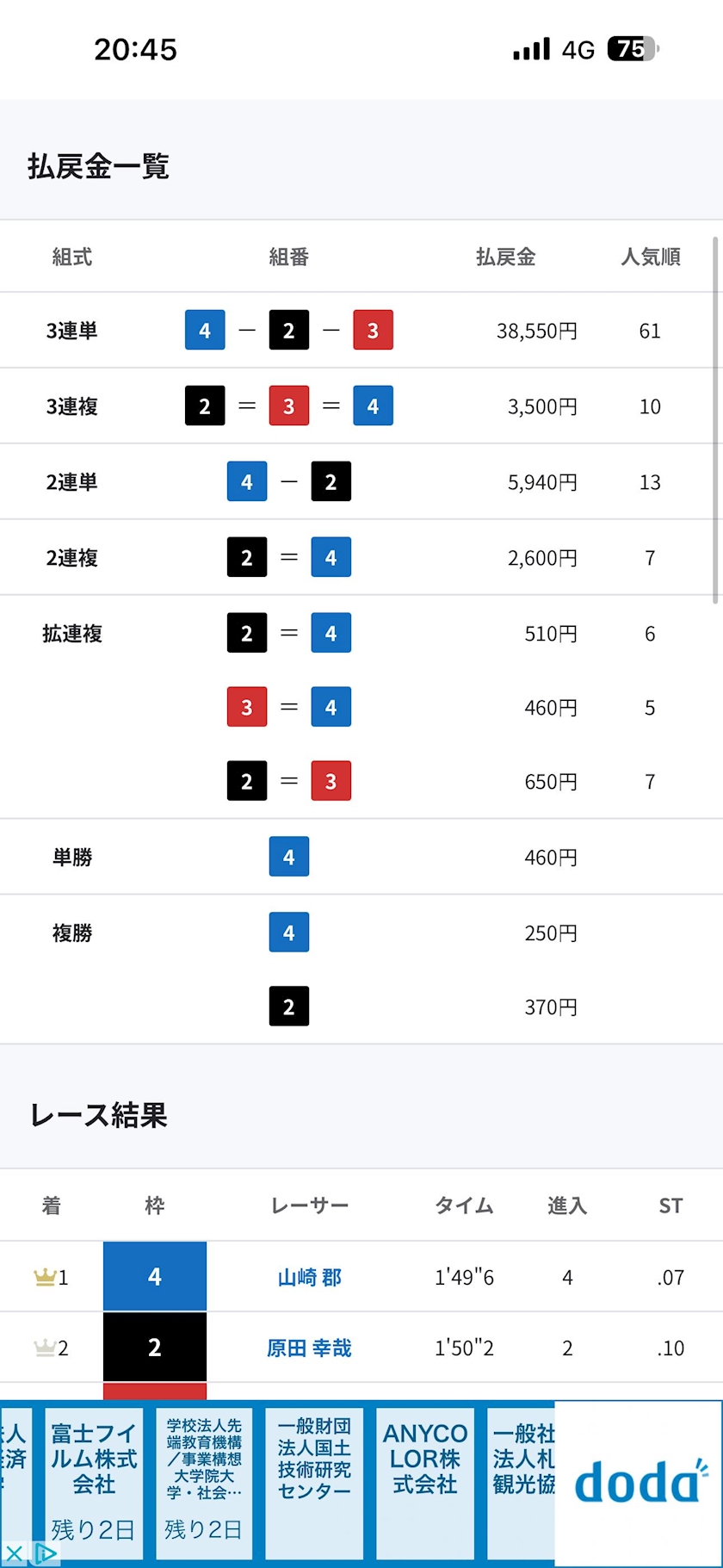Click the gold crown icon for first place
723x1568 pixels.
click(x=45, y=1276)
